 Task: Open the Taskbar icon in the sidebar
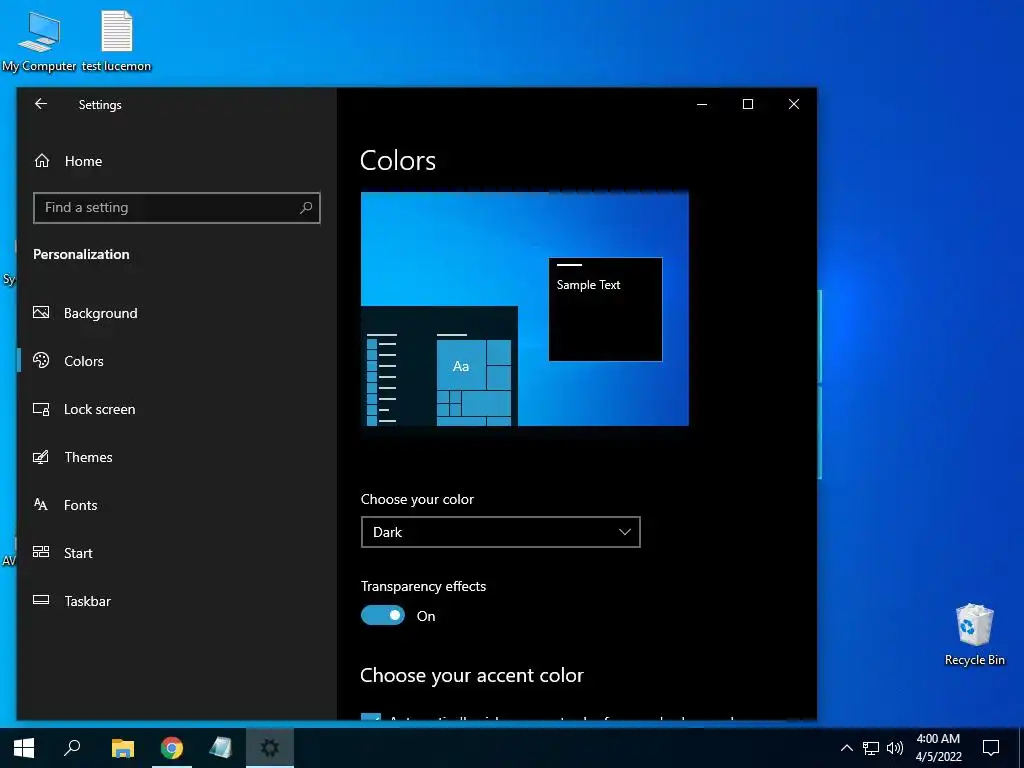point(41,600)
